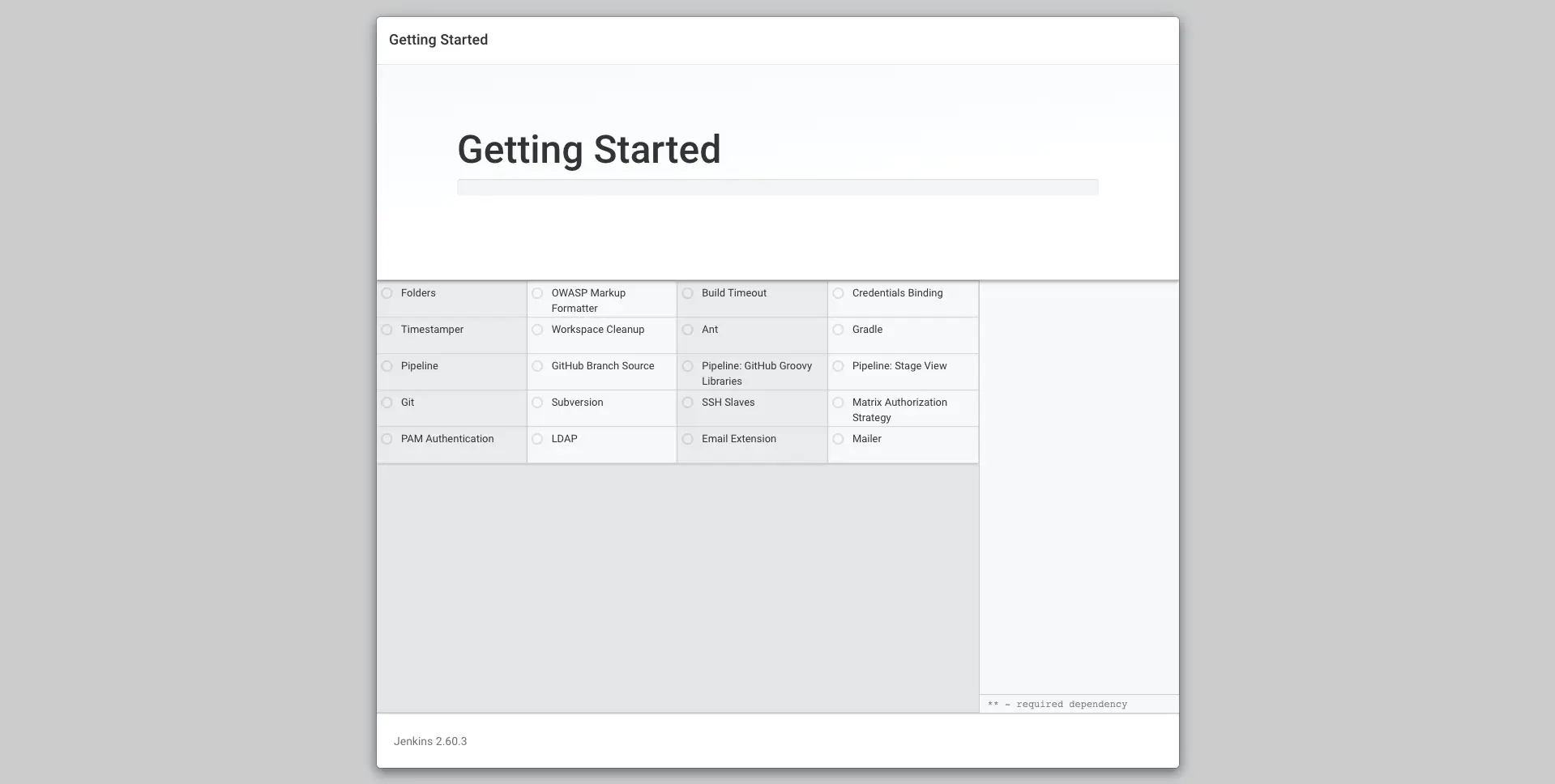Click the status circle beside SSH Slaves

click(688, 403)
